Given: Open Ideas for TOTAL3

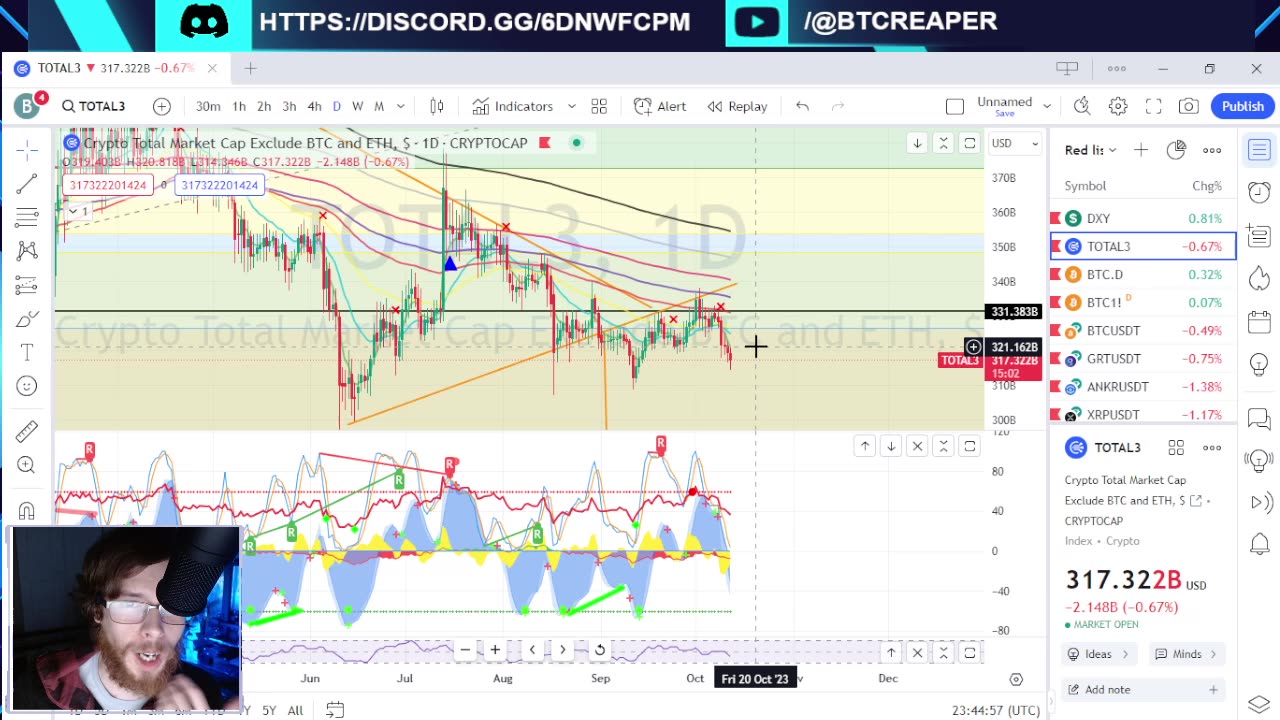Looking at the screenshot, I should pyautogui.click(x=1097, y=654).
